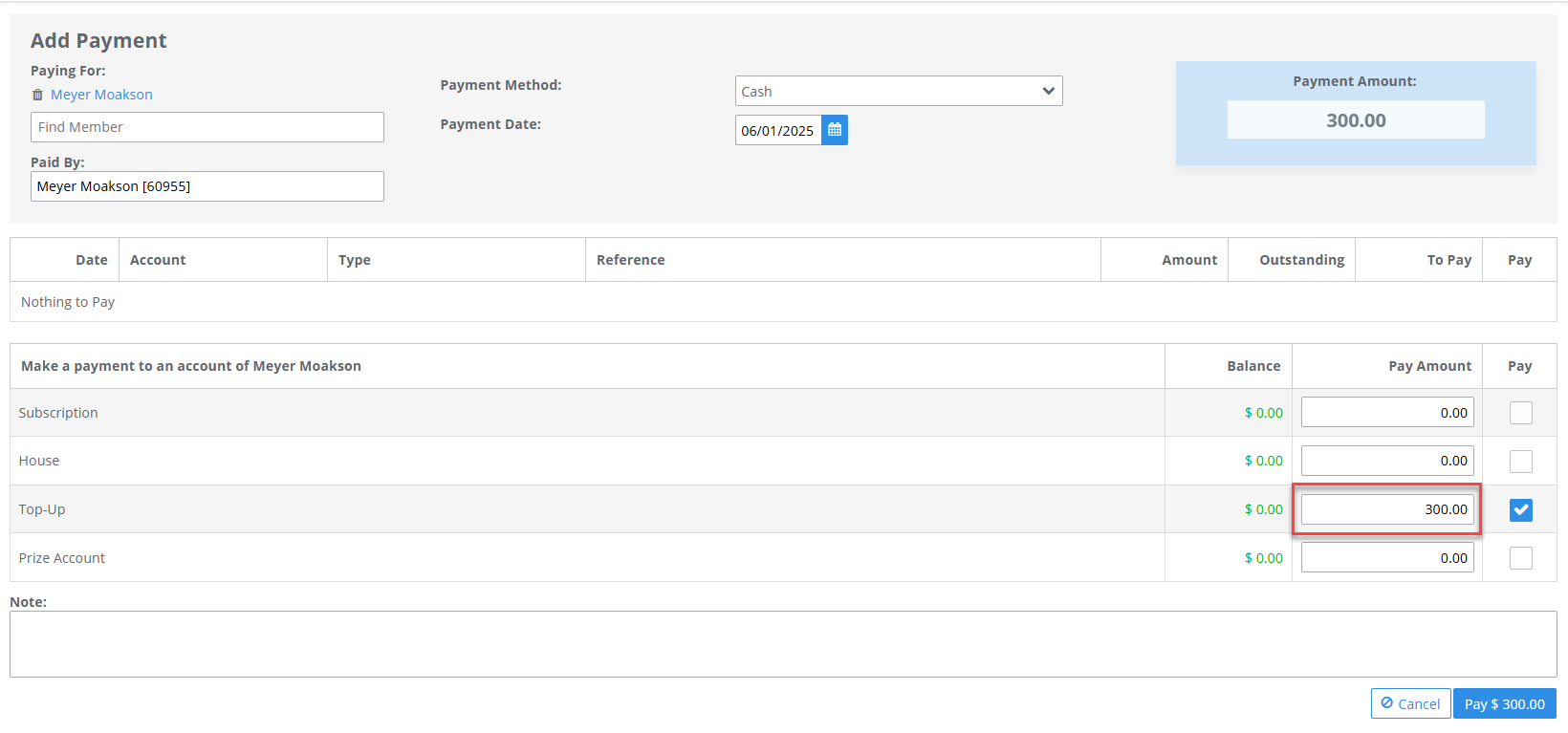Tick the Prize Account Pay checkbox

[x=1520, y=558]
